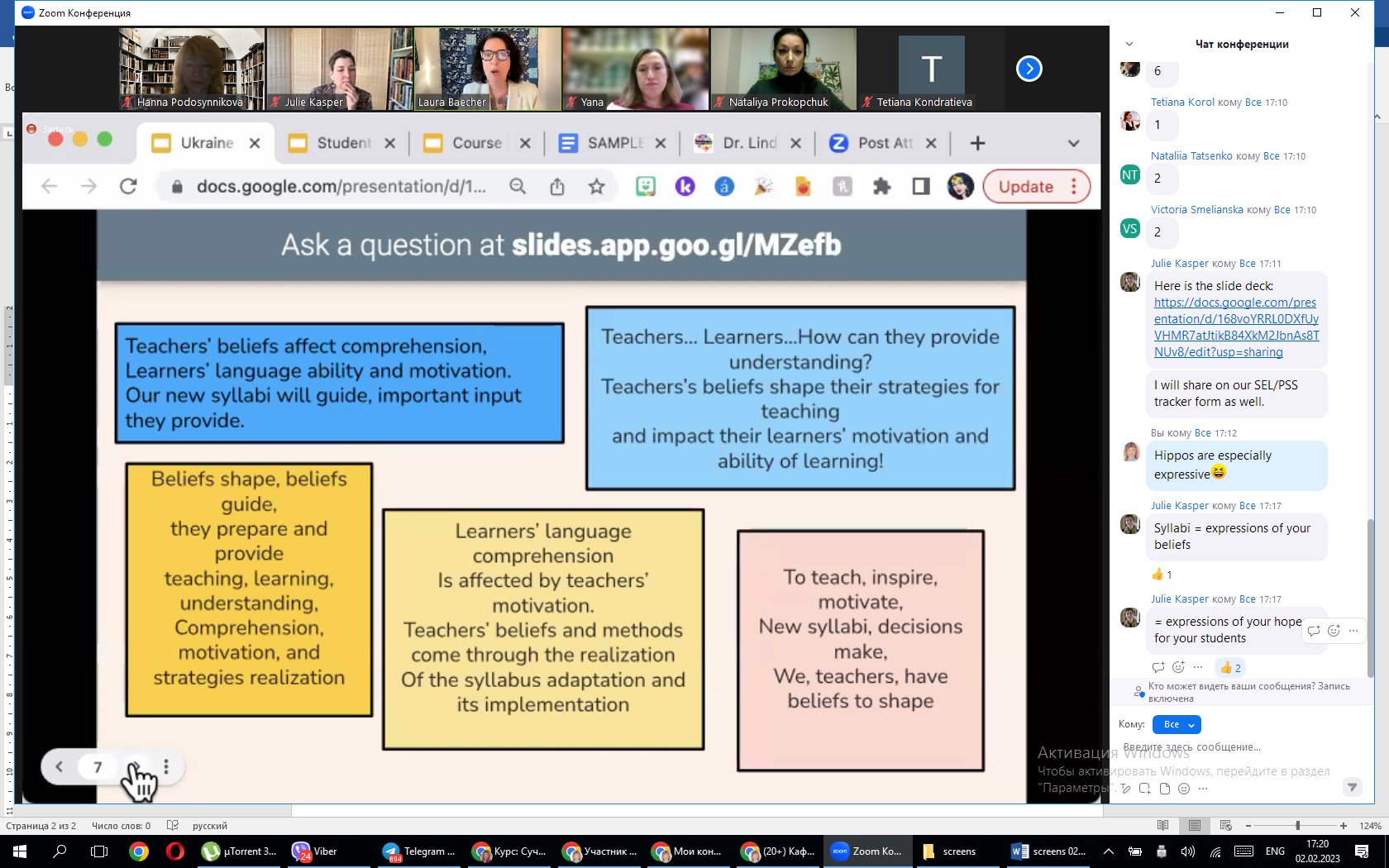Image resolution: width=1389 pixels, height=868 pixels.
Task: Toggle thumbs-up reaction showing count 1
Action: click(1161, 575)
